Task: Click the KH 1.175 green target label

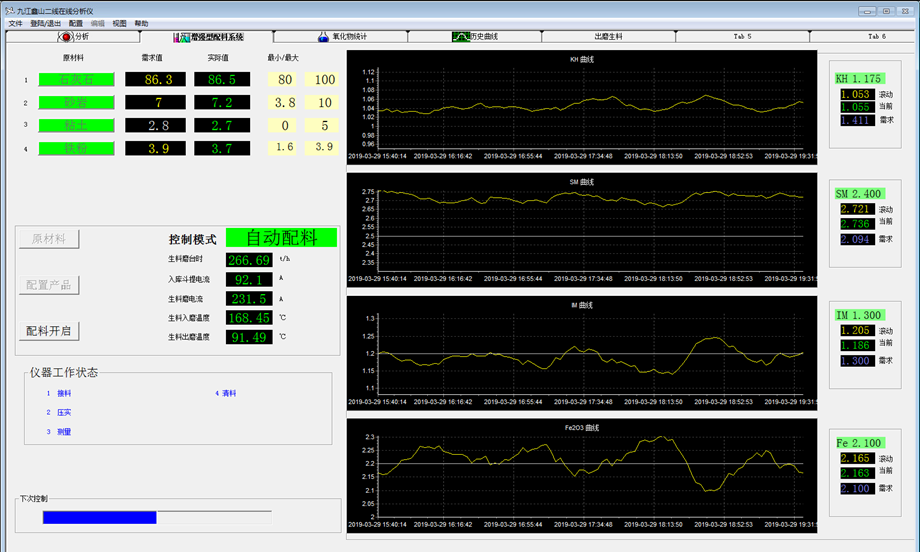Action: coord(859,78)
